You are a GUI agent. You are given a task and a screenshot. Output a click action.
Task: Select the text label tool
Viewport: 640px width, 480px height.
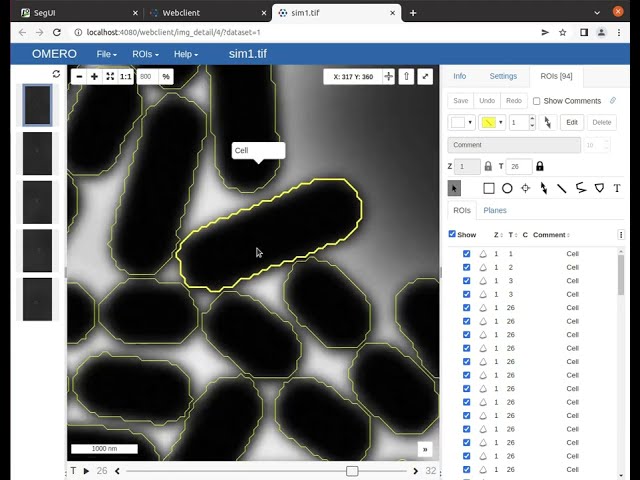click(x=617, y=188)
